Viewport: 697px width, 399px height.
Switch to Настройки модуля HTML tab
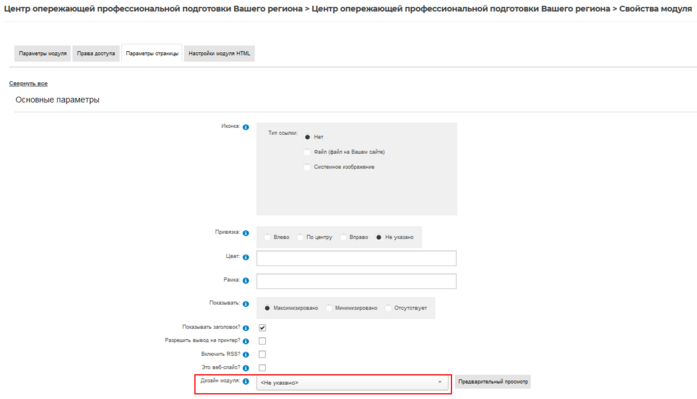(219, 53)
